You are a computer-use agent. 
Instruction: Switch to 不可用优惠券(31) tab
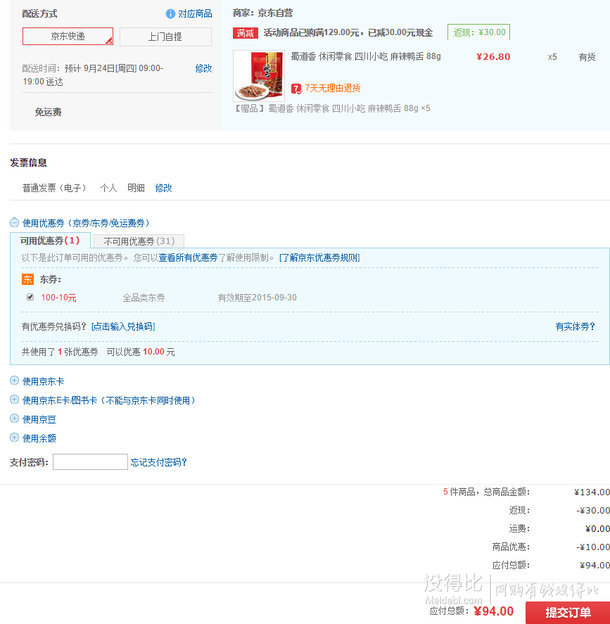pos(139,241)
